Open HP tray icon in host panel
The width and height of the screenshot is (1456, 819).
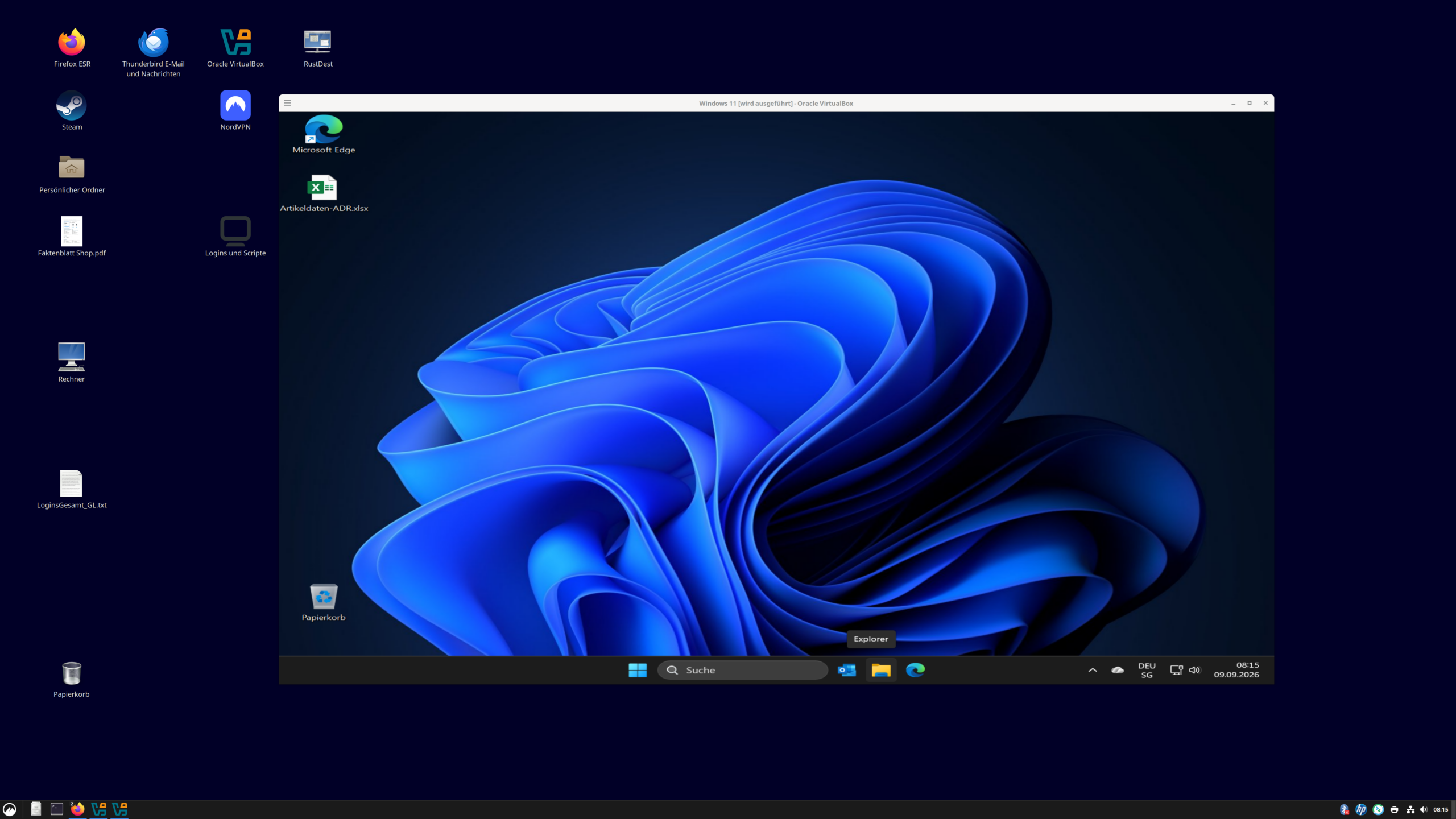pos(1361,809)
